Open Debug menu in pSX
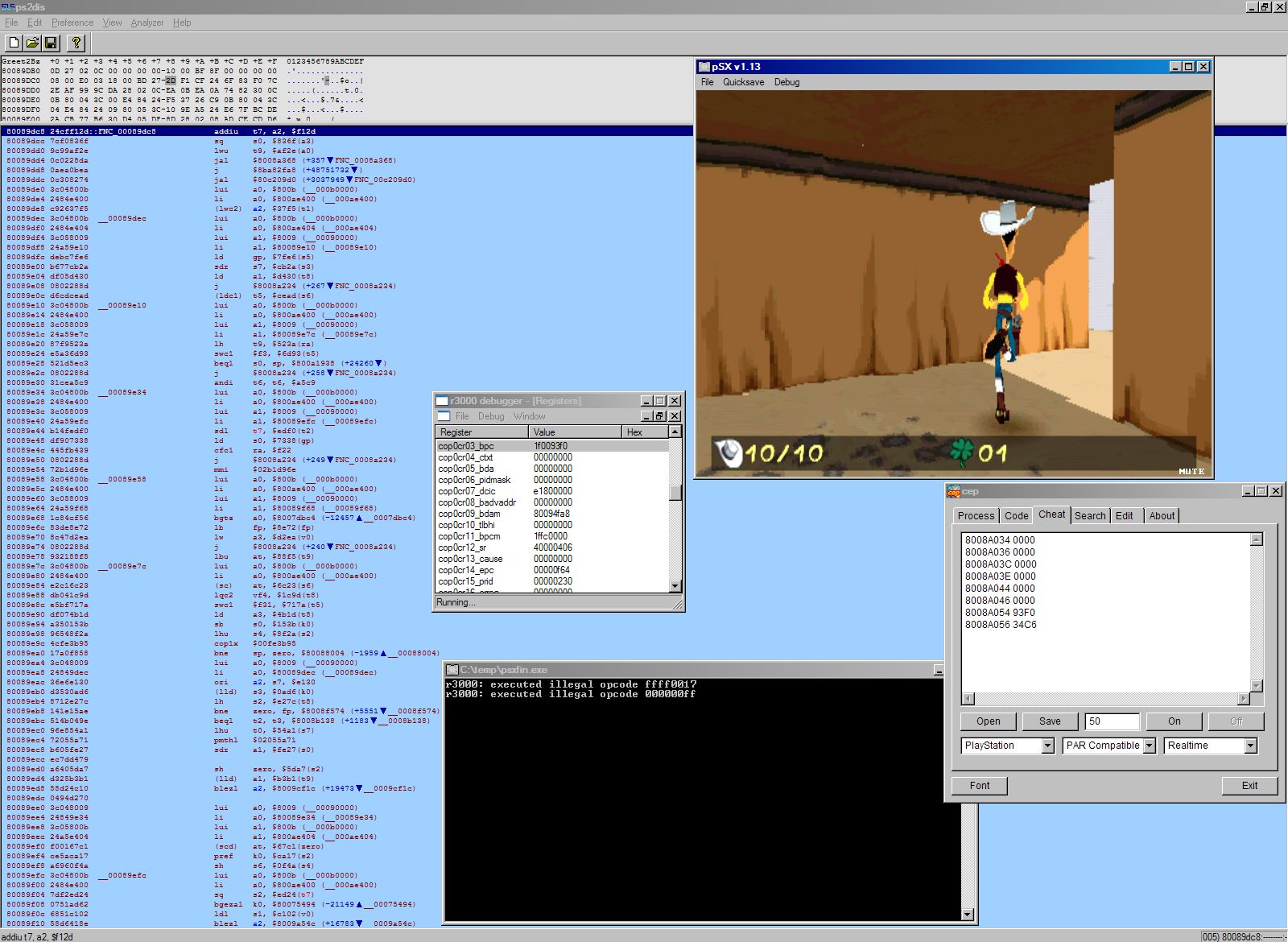Screen dimensions: 1288x942 click(786, 82)
